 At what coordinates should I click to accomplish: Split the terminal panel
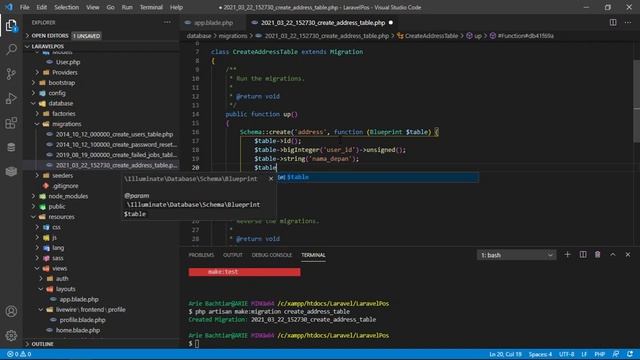point(583,255)
